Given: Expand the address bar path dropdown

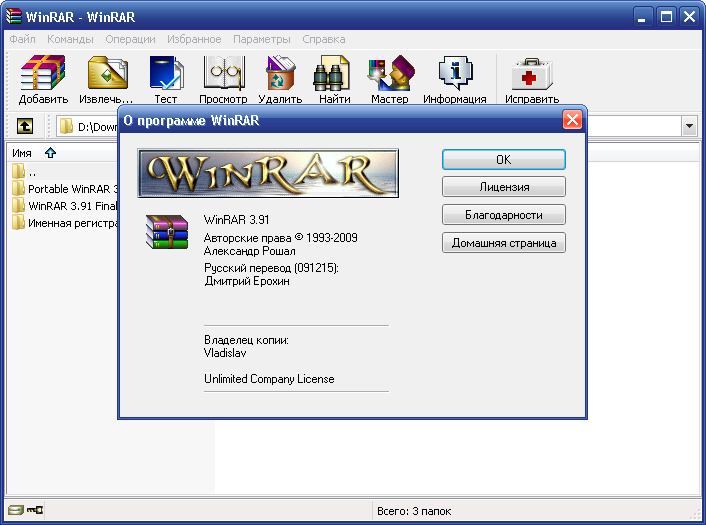Looking at the screenshot, I should point(689,127).
